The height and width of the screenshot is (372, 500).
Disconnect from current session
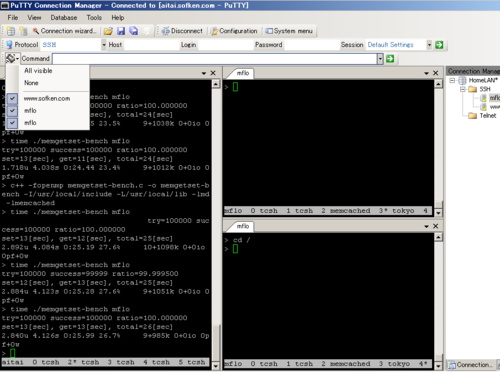[x=182, y=31]
